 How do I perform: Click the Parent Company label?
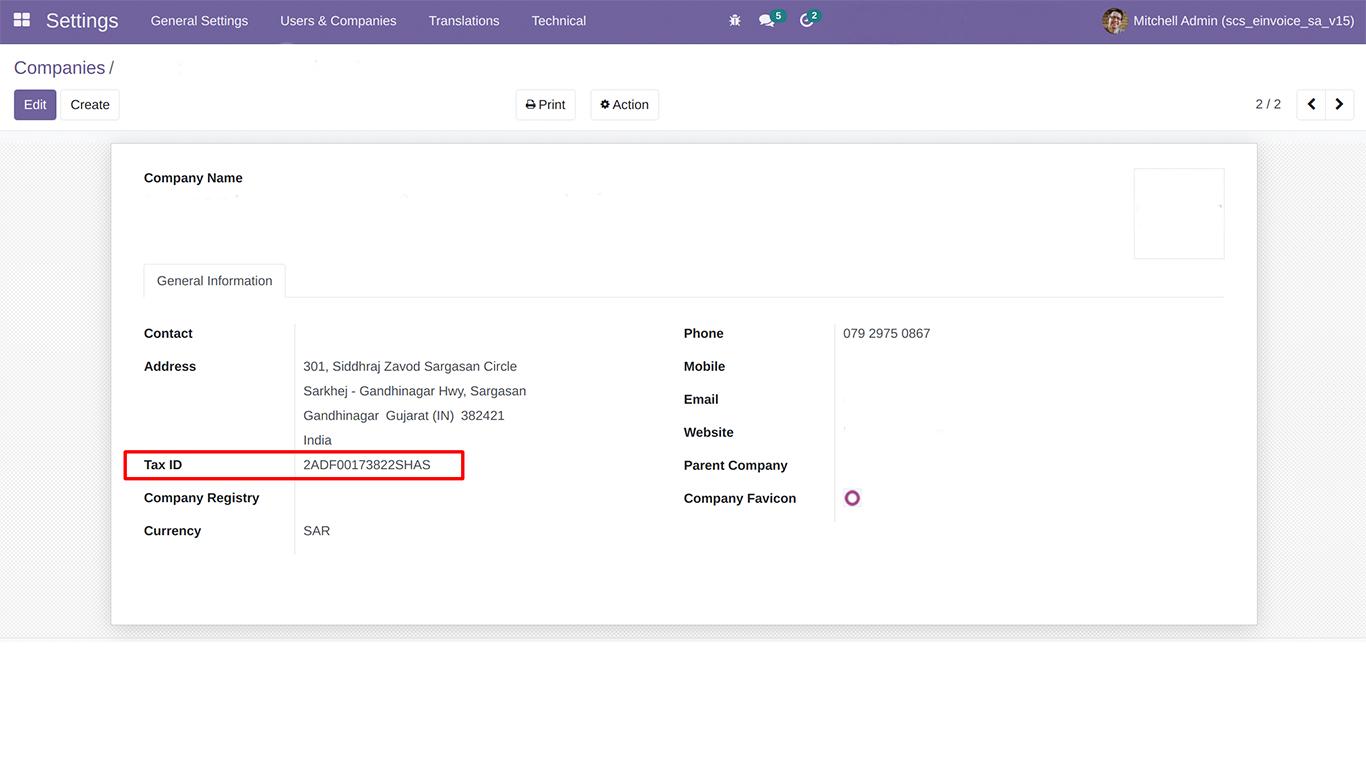pos(736,465)
